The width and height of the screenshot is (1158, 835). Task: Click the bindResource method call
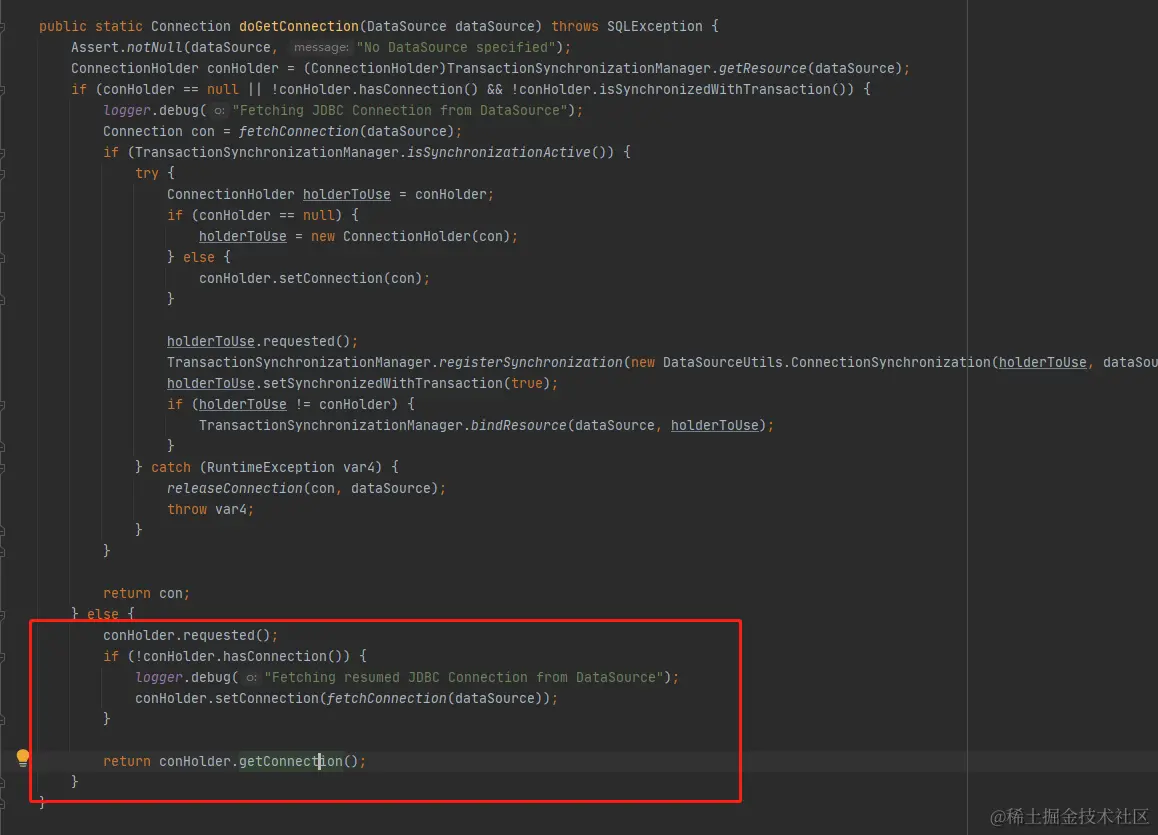pyautogui.click(x=518, y=425)
